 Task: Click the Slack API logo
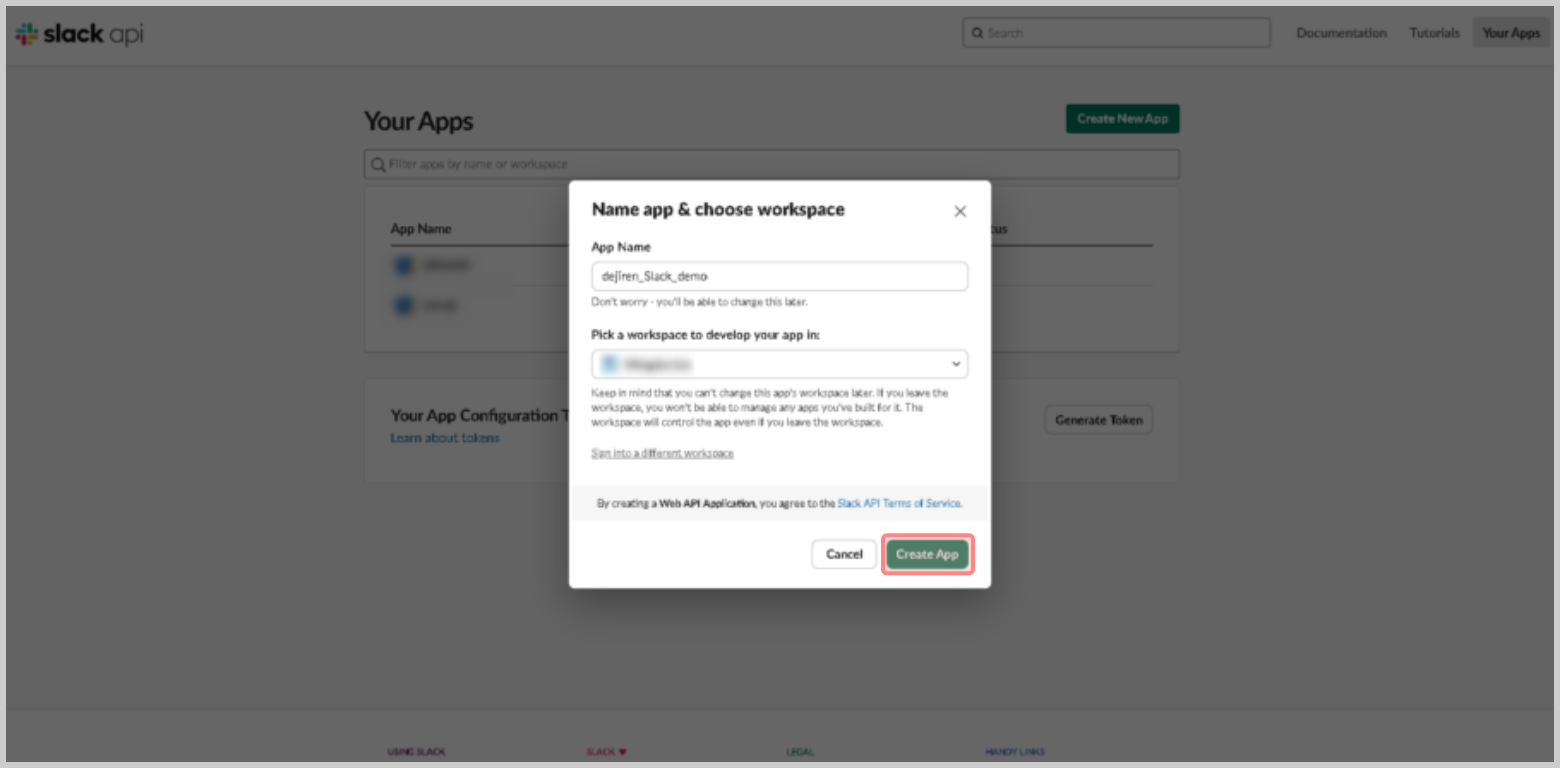point(80,34)
